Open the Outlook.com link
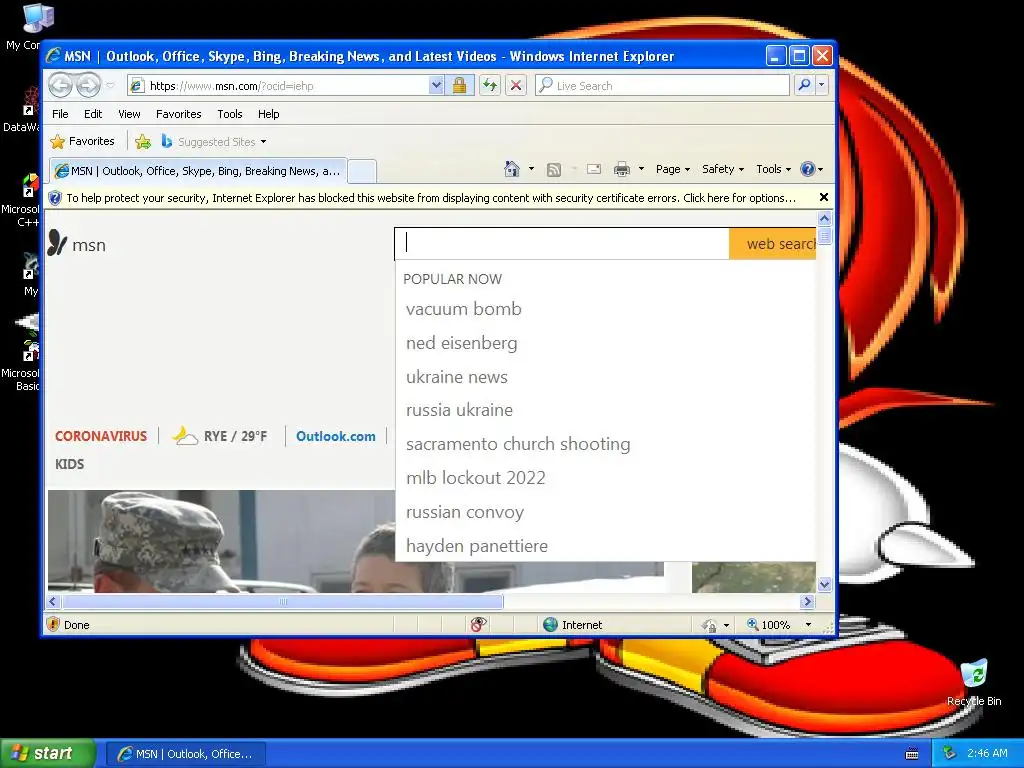This screenshot has height=768, width=1024. pyautogui.click(x=336, y=436)
